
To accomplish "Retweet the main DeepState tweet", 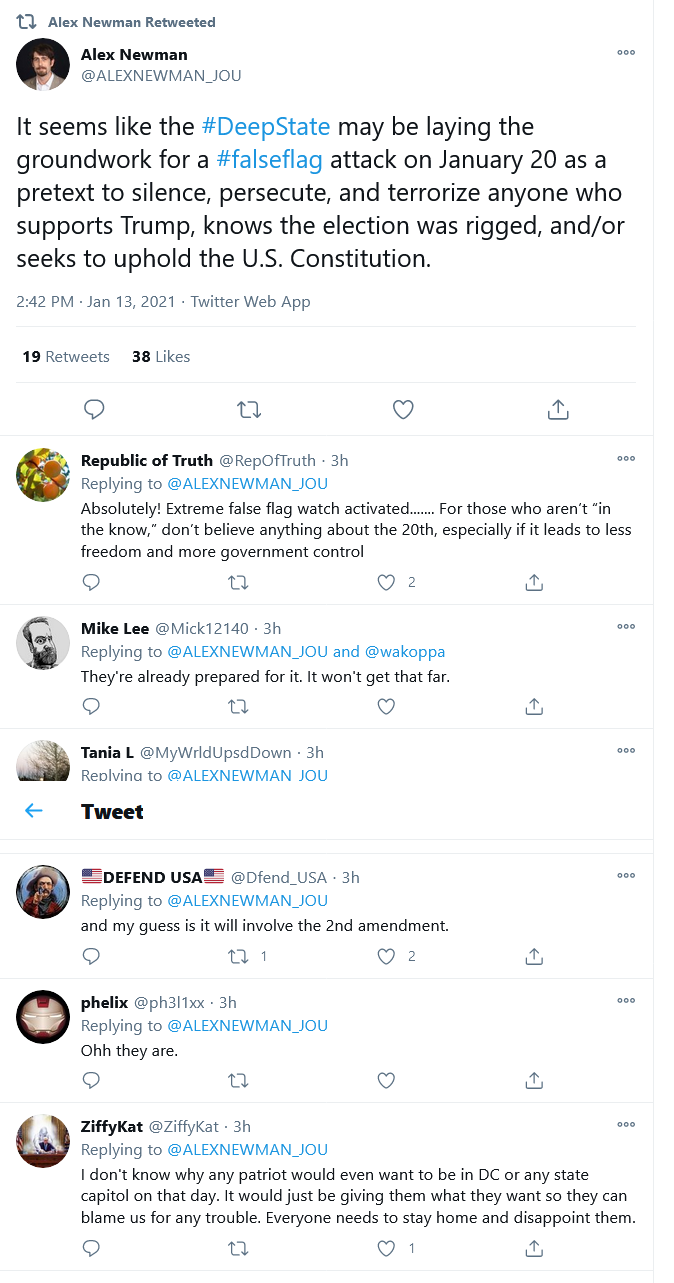I will pyautogui.click(x=248, y=409).
